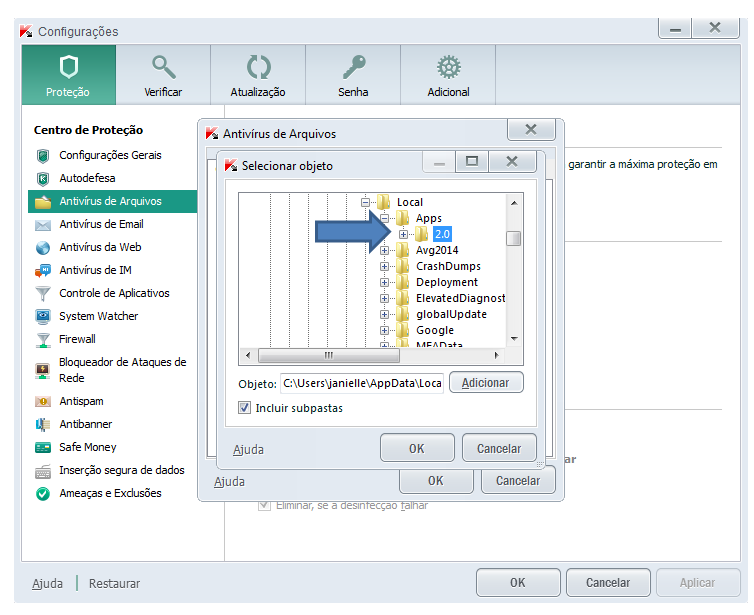Viewport: 754px width, 615px height.
Task: Expand the Deployment folder
Action: pyautogui.click(x=384, y=282)
